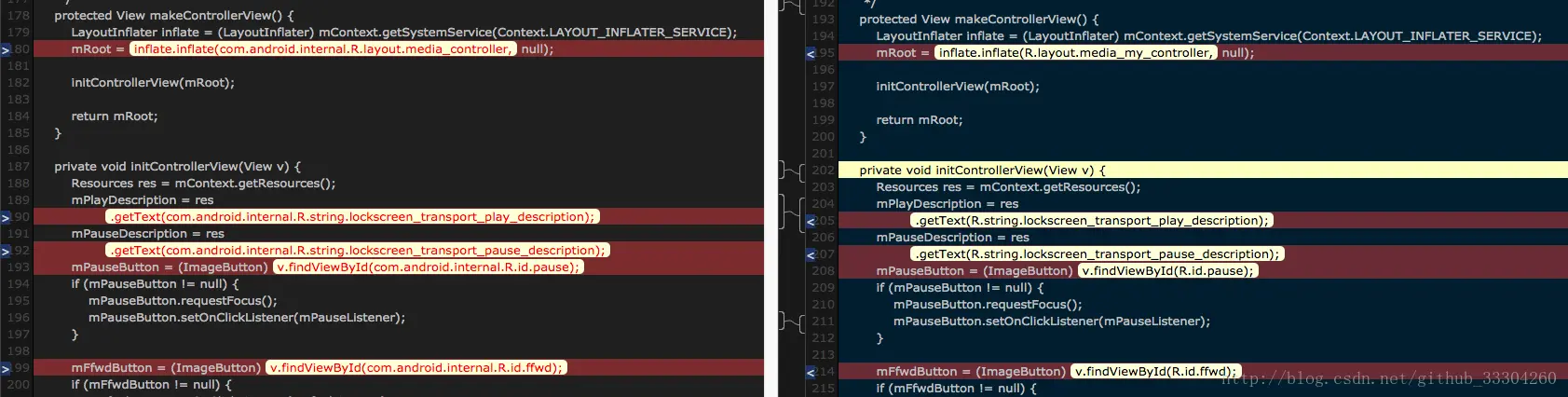The width and height of the screenshot is (1568, 397).
Task: Click line number 187 in left gutter
Action: click(19, 167)
